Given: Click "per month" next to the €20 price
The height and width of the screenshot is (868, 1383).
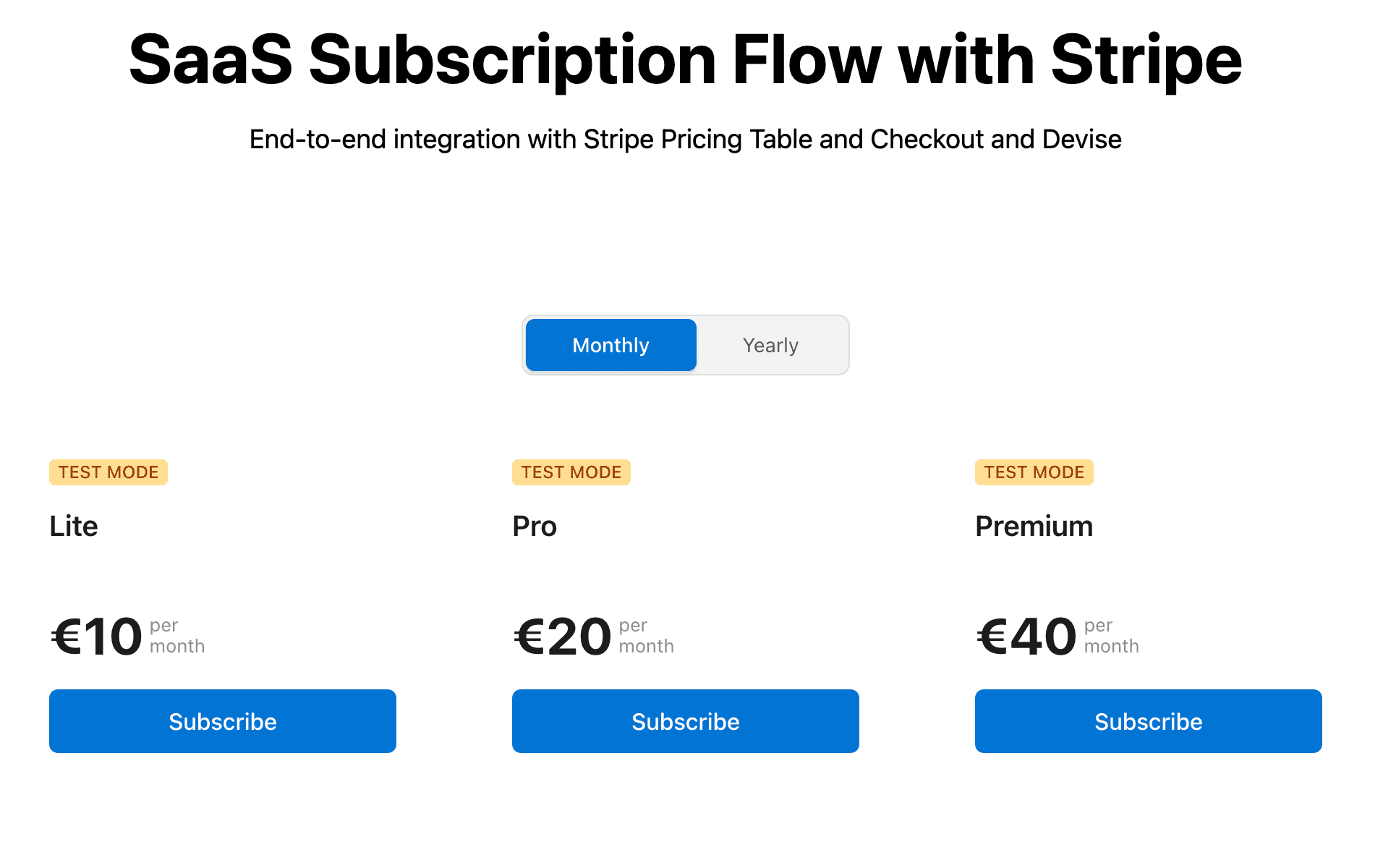Looking at the screenshot, I should coord(646,636).
